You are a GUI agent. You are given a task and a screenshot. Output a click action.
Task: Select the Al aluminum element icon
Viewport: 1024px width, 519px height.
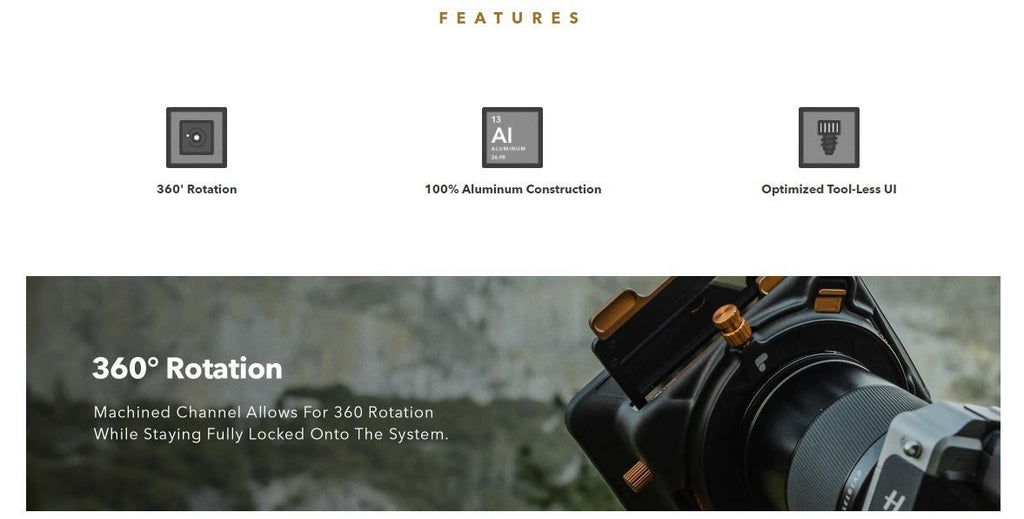[513, 138]
